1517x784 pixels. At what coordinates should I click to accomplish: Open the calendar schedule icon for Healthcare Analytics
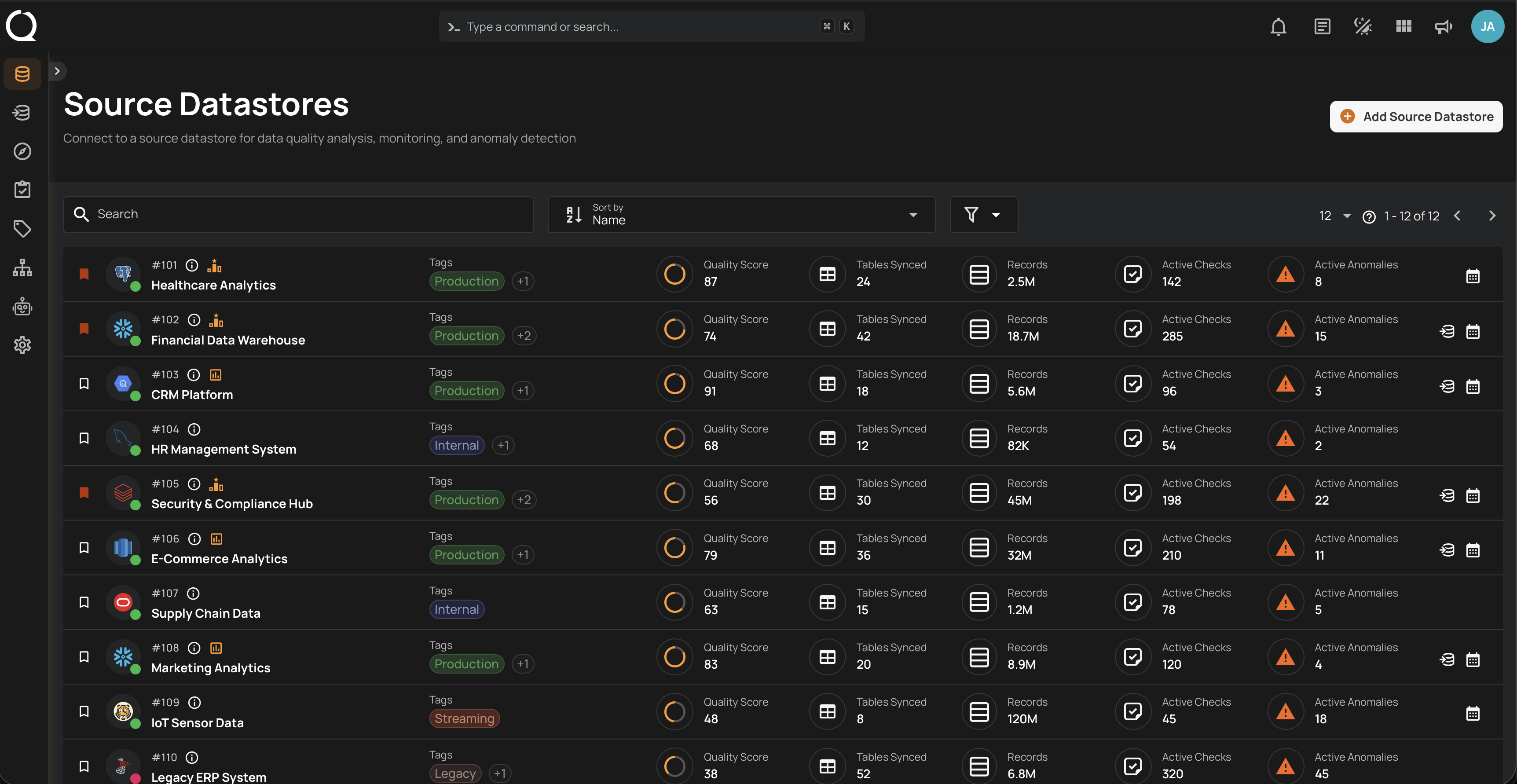click(x=1473, y=276)
